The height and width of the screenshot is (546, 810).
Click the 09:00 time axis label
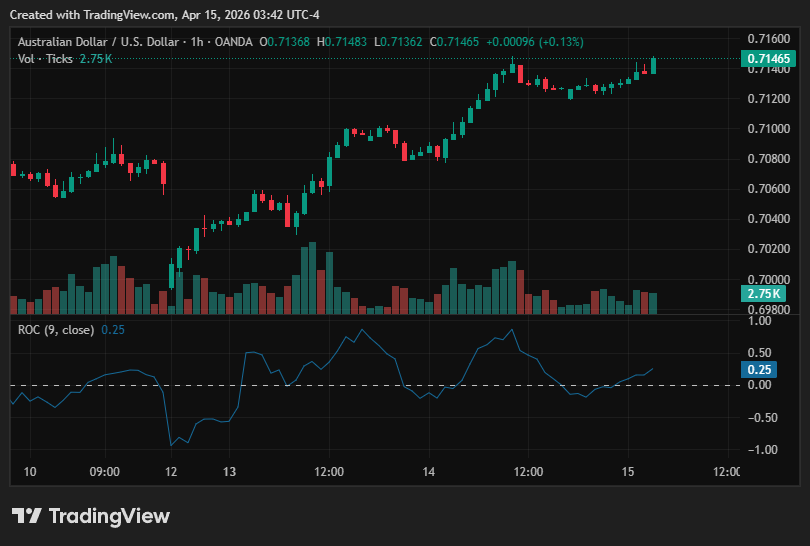[x=105, y=472]
